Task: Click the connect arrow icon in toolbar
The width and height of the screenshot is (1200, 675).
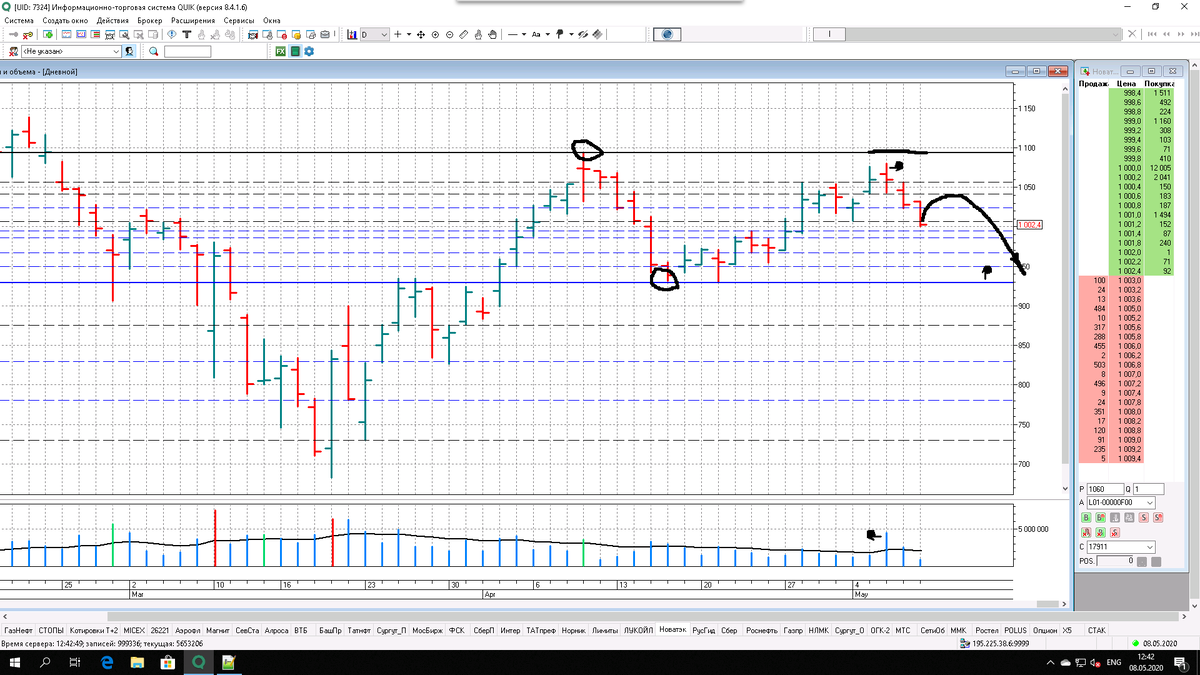Action: tap(14, 34)
